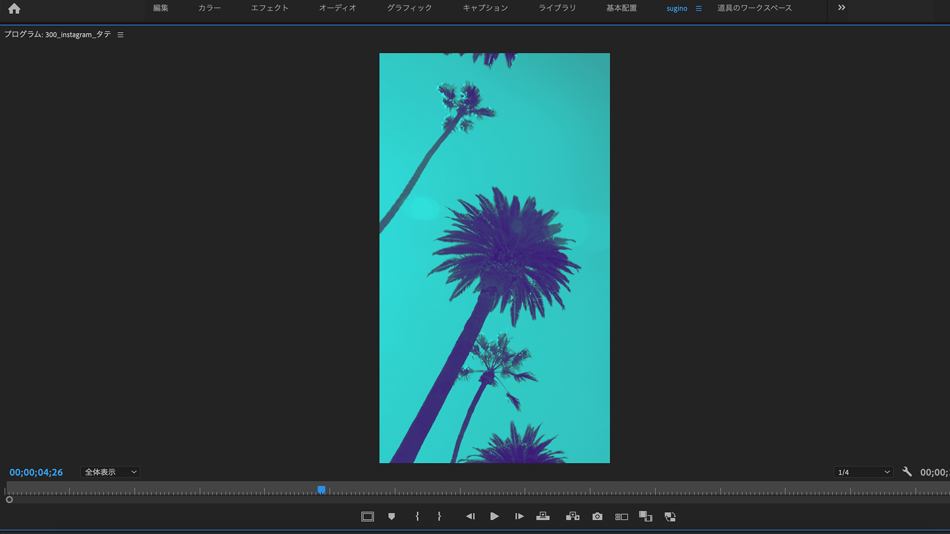Switch to the エフェクト workspace tab

point(269,8)
